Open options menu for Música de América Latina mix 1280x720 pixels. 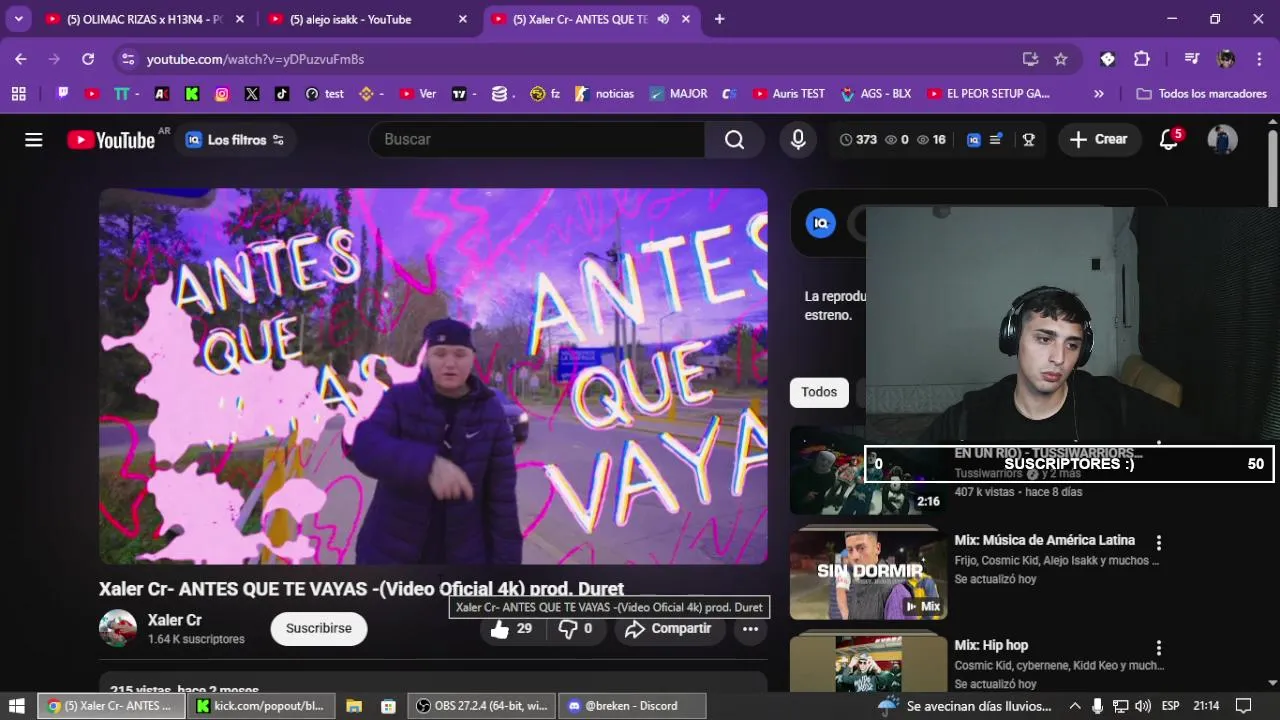(1159, 543)
